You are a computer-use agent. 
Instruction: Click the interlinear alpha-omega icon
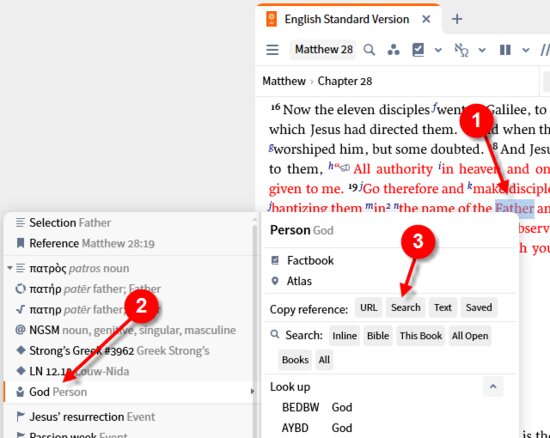tap(461, 50)
